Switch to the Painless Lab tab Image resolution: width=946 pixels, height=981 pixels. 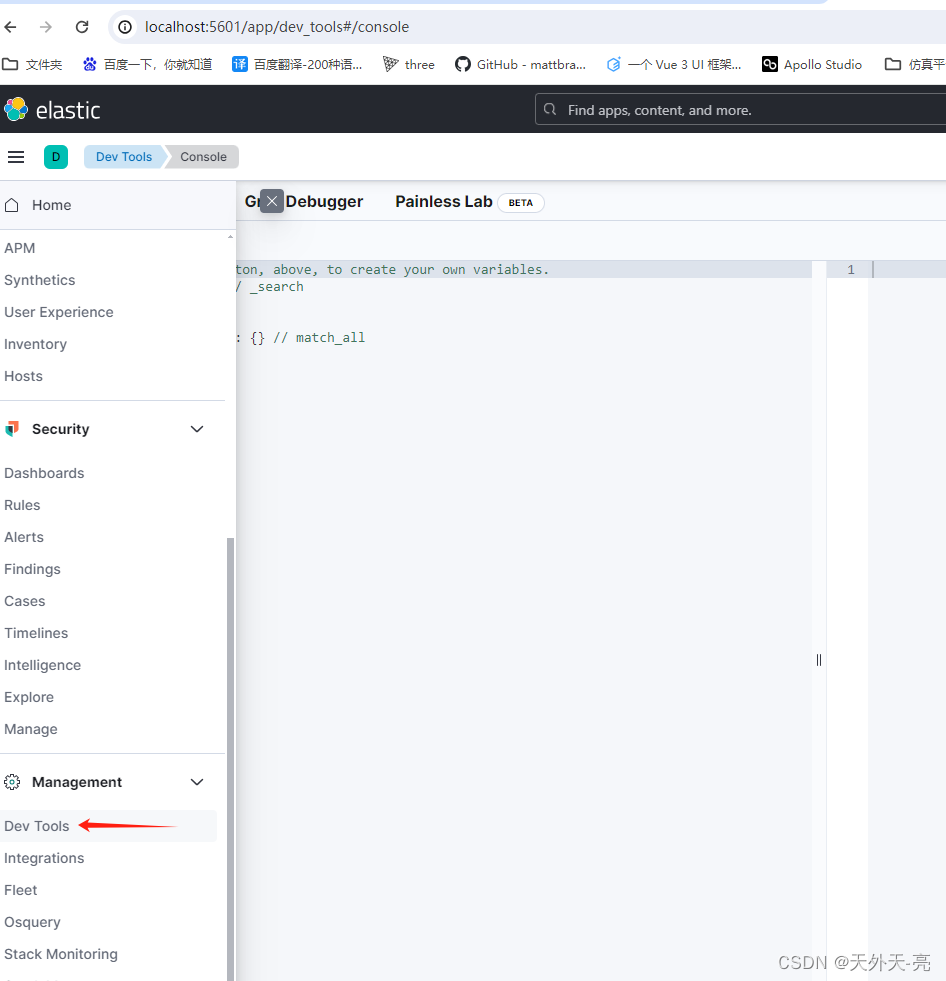click(444, 201)
